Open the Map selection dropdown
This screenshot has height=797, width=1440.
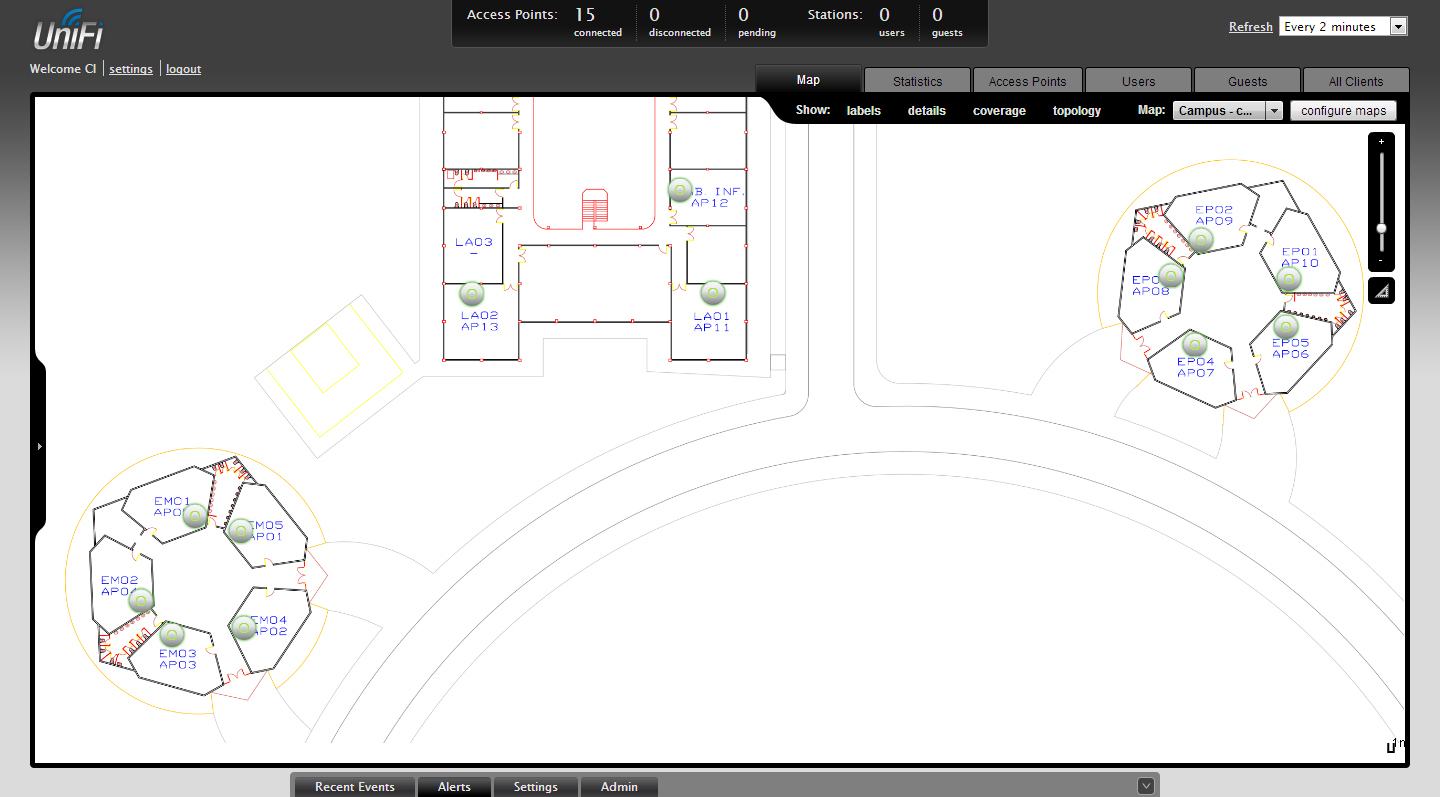(1228, 111)
